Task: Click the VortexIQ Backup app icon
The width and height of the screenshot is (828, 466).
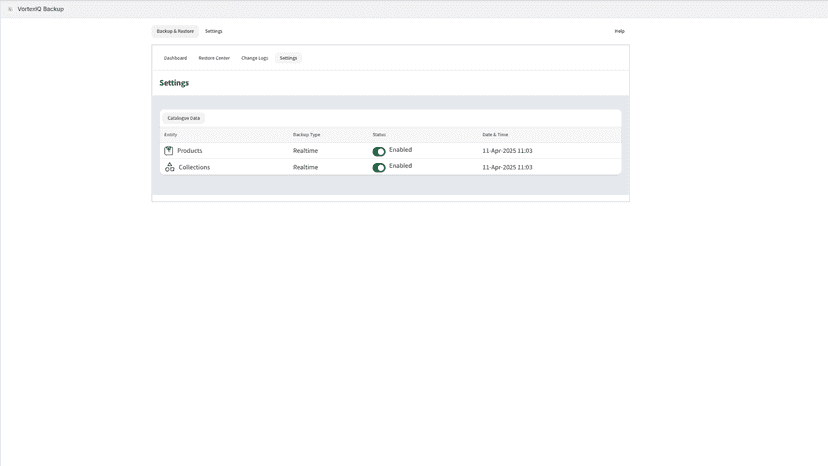Action: coord(10,9)
